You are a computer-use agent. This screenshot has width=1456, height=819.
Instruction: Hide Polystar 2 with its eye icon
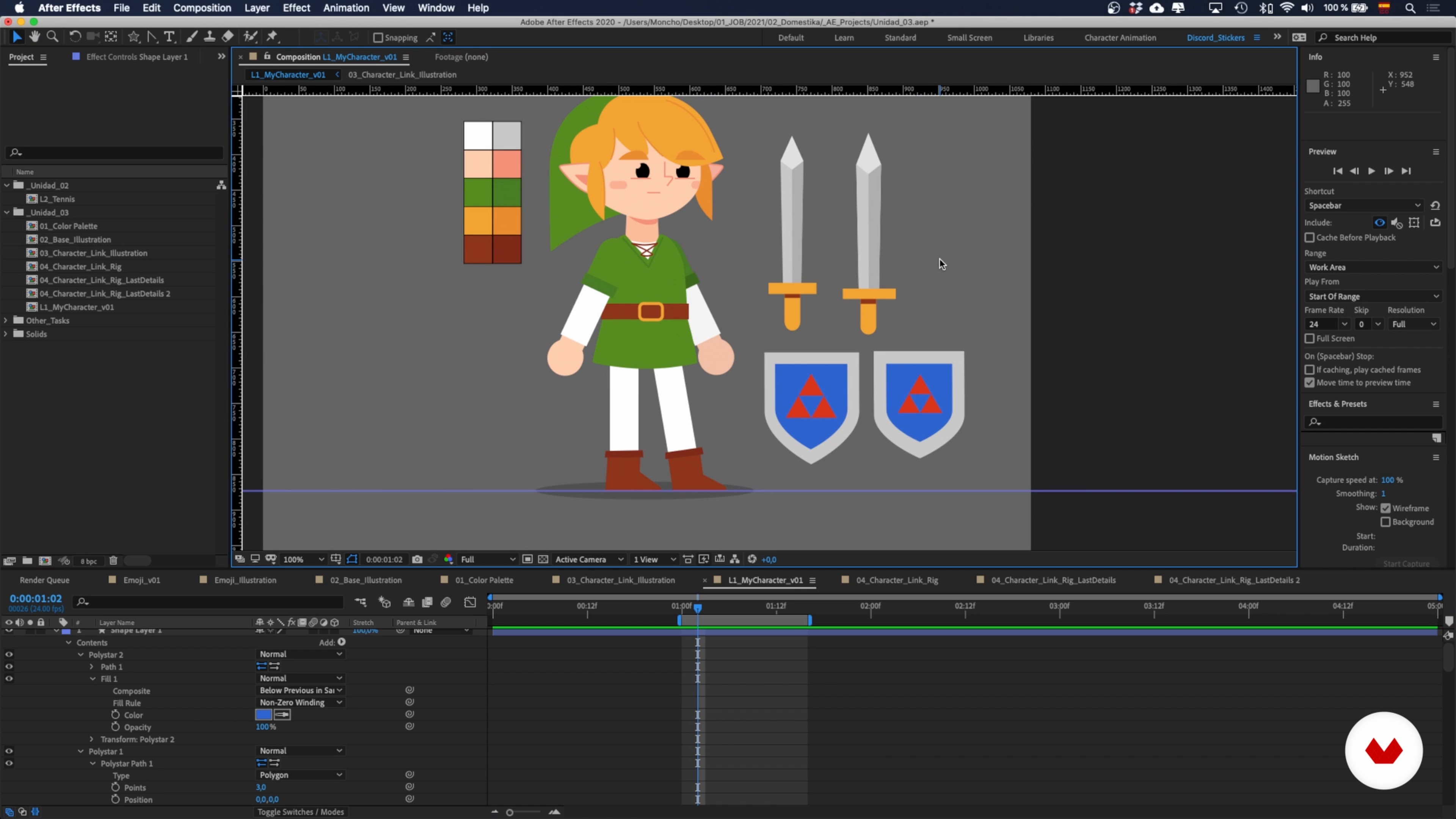tap(9, 654)
